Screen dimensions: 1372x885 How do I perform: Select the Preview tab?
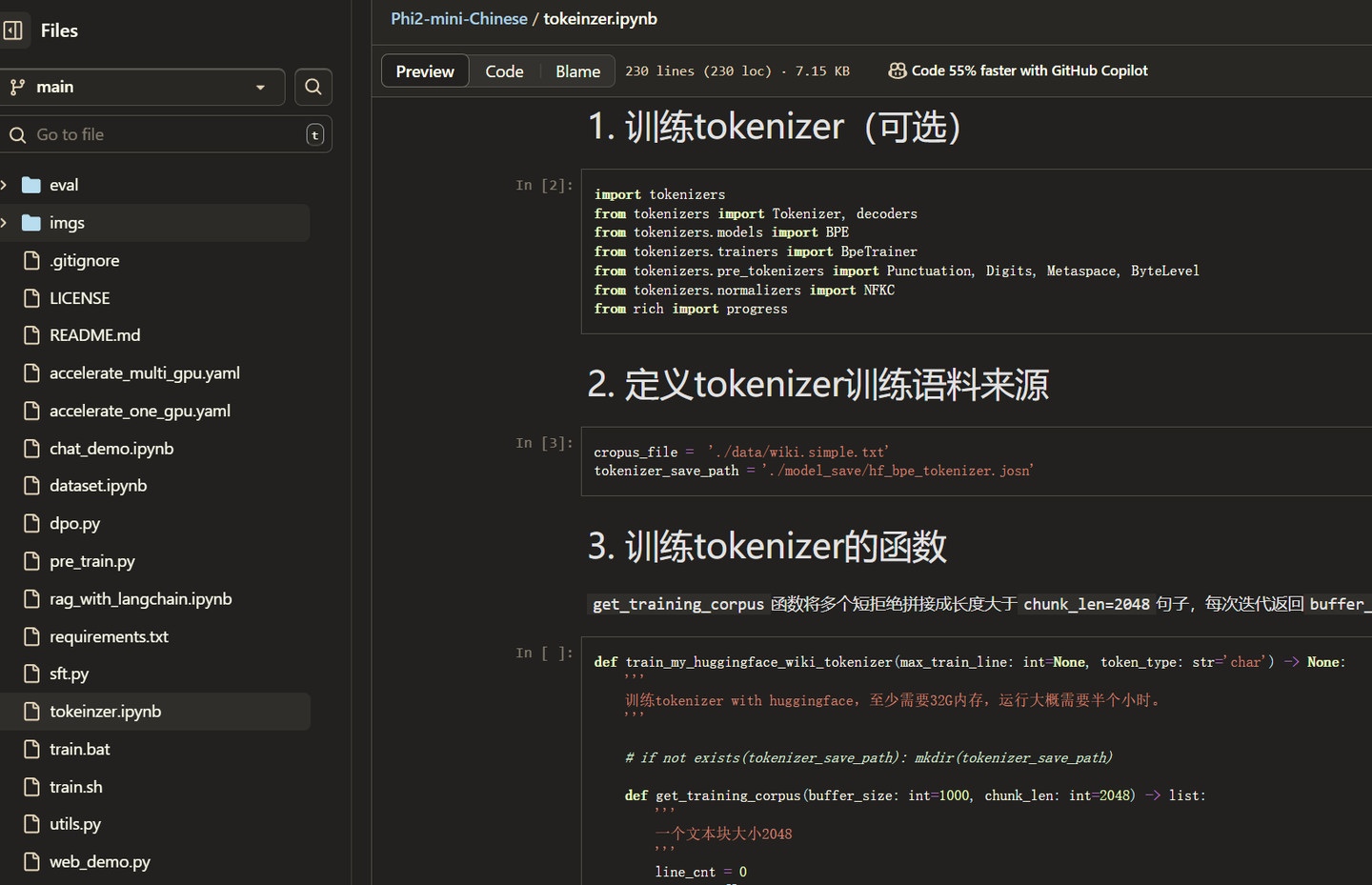[425, 71]
